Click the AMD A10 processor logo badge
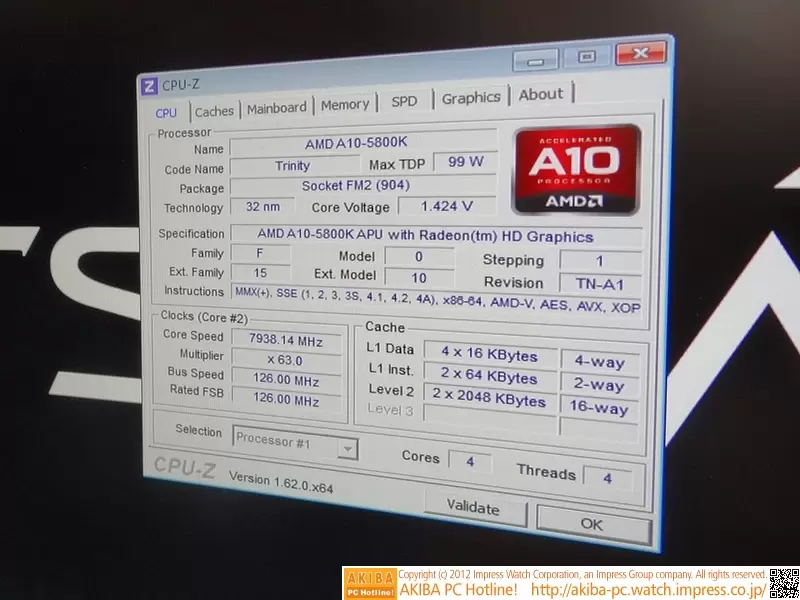This screenshot has height=600, width=800. [x=576, y=171]
